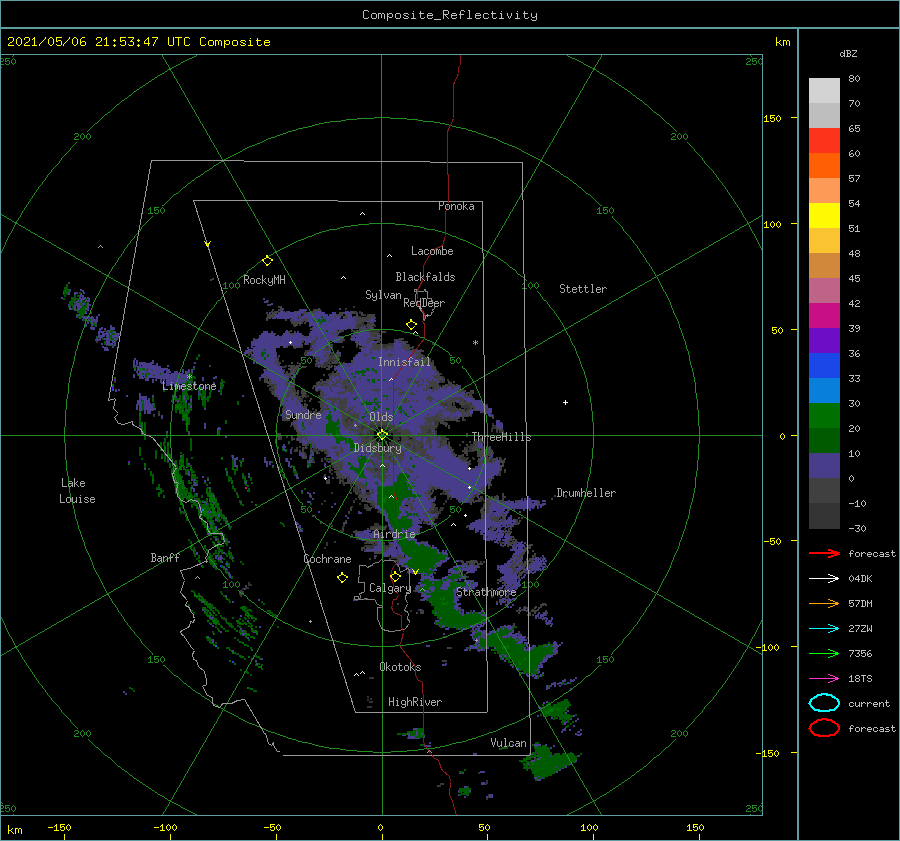
Task: Click the cyan current oval legend icon
Action: (824, 703)
